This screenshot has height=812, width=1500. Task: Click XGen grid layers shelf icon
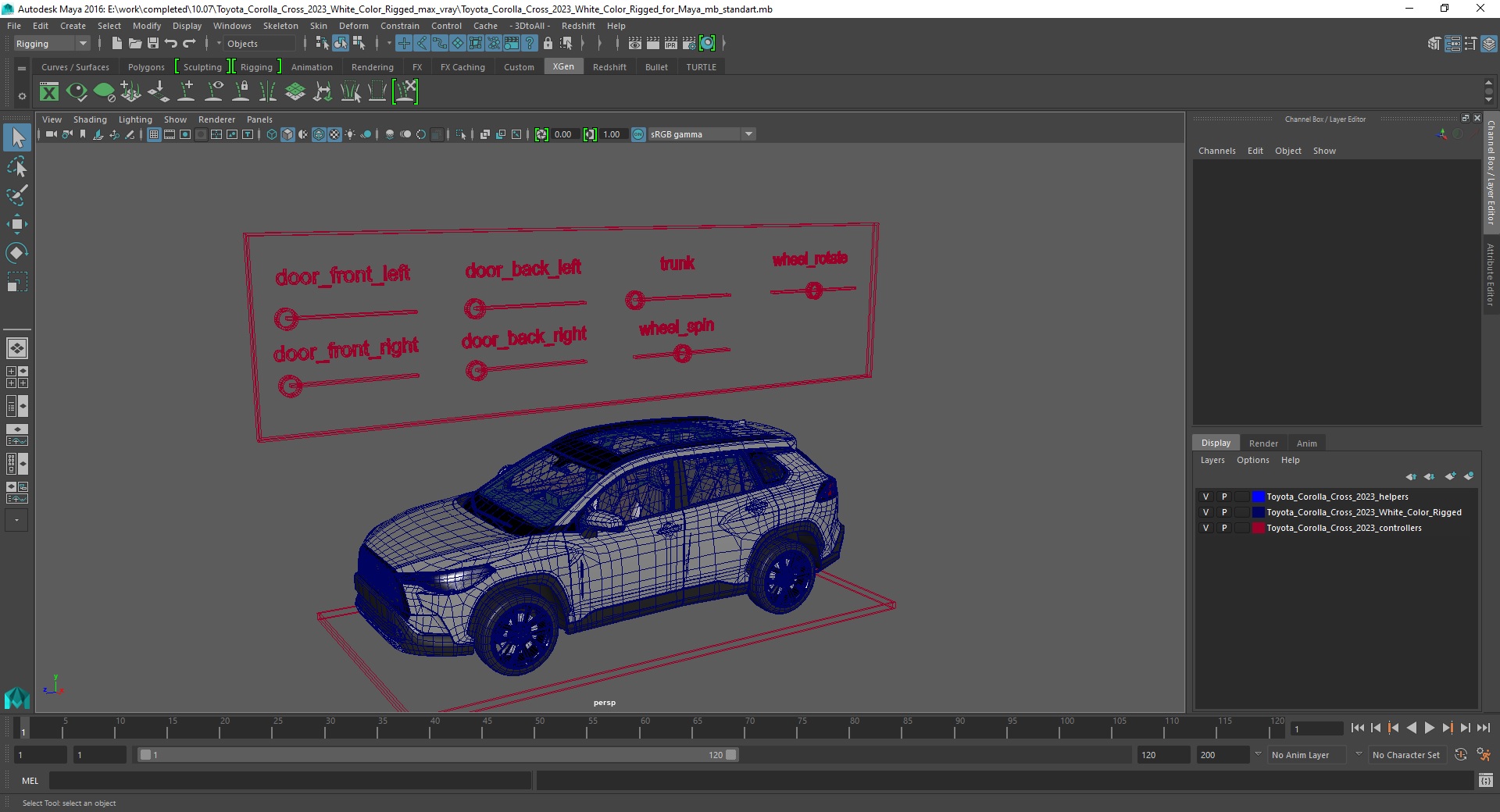(x=295, y=92)
